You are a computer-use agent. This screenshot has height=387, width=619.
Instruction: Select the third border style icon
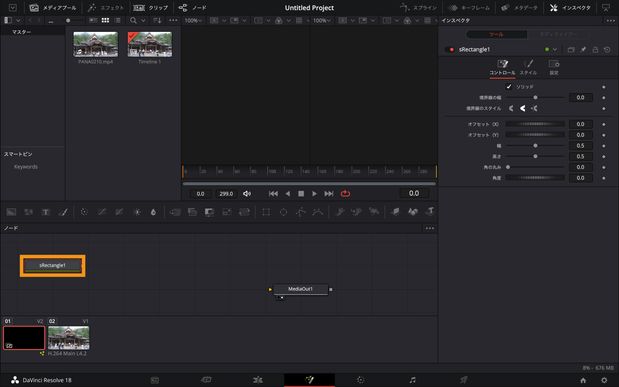point(534,108)
